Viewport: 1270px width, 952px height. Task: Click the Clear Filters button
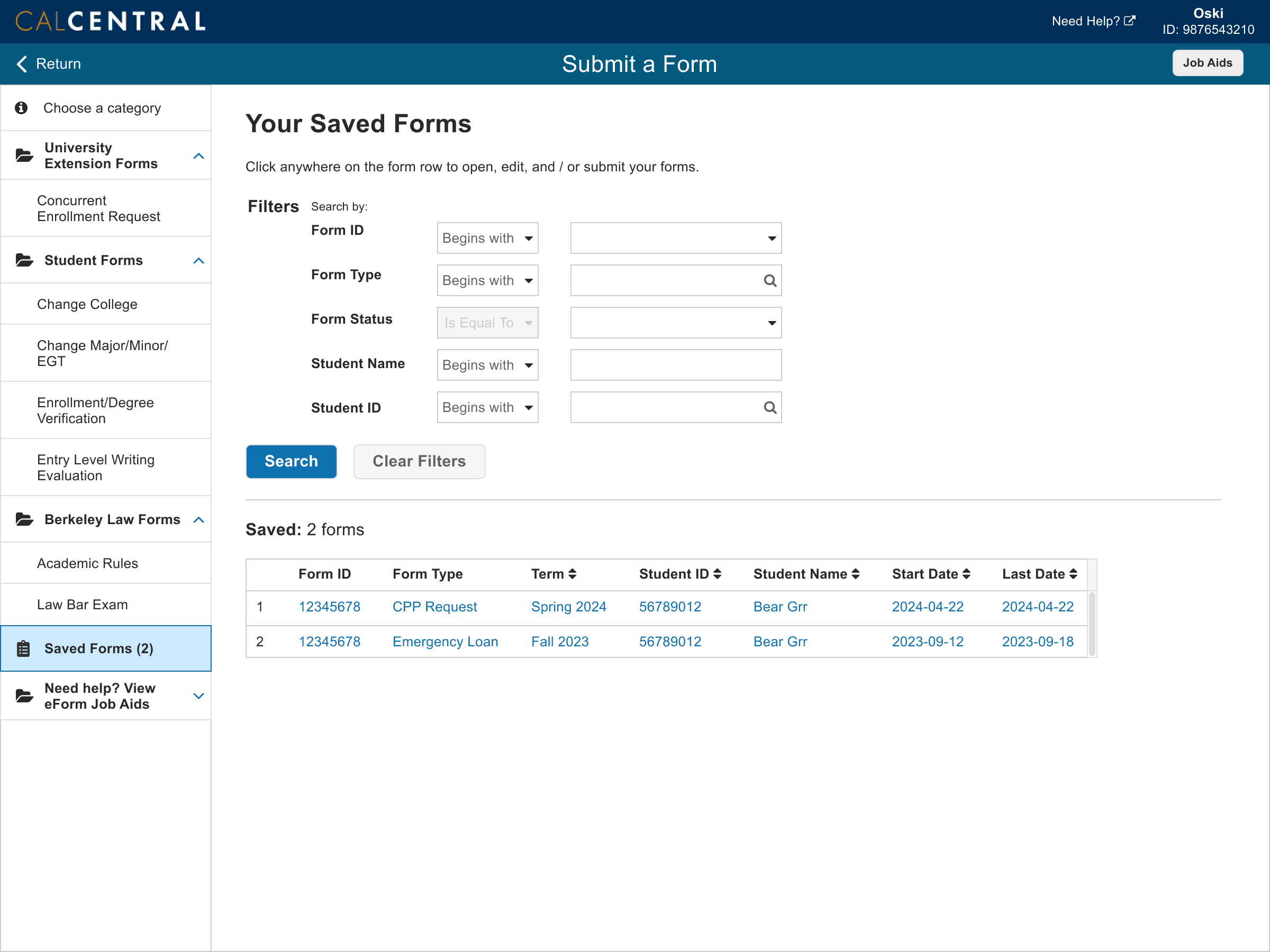pyautogui.click(x=419, y=461)
